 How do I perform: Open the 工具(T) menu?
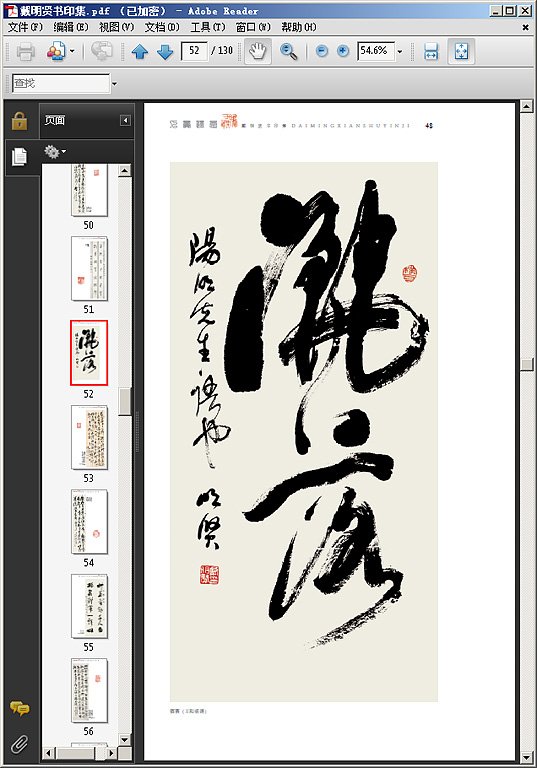[x=207, y=27]
